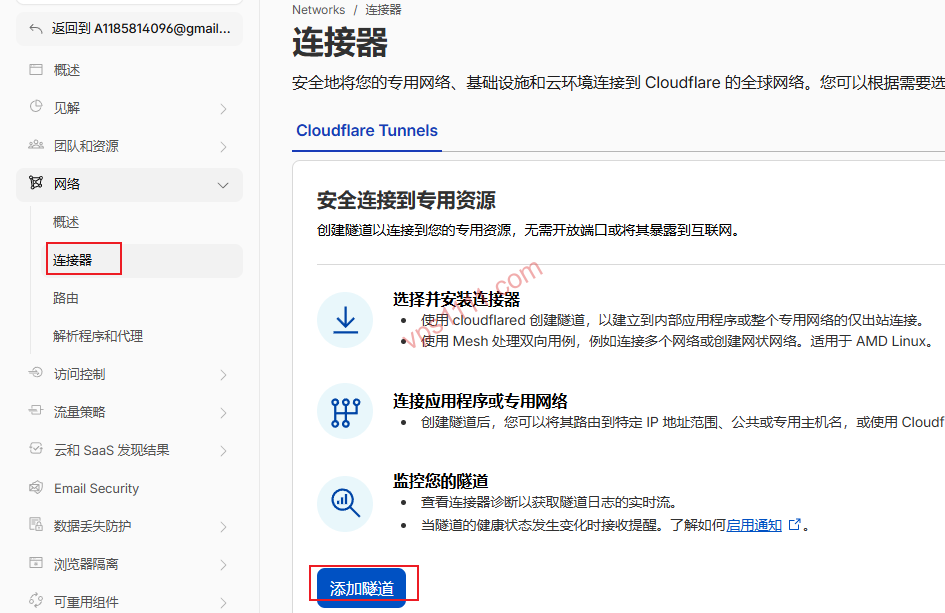Expand the 访问控制 chevron
Screen dimensions: 945x613
(x=223, y=375)
